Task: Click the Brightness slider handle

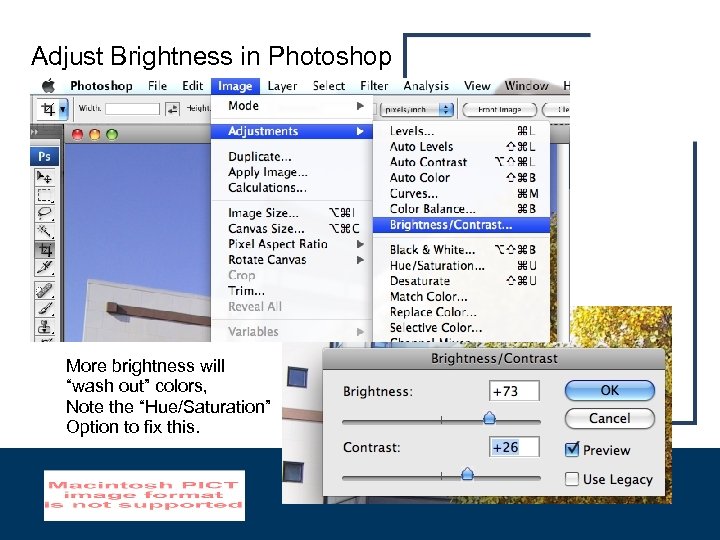Action: pos(489,418)
